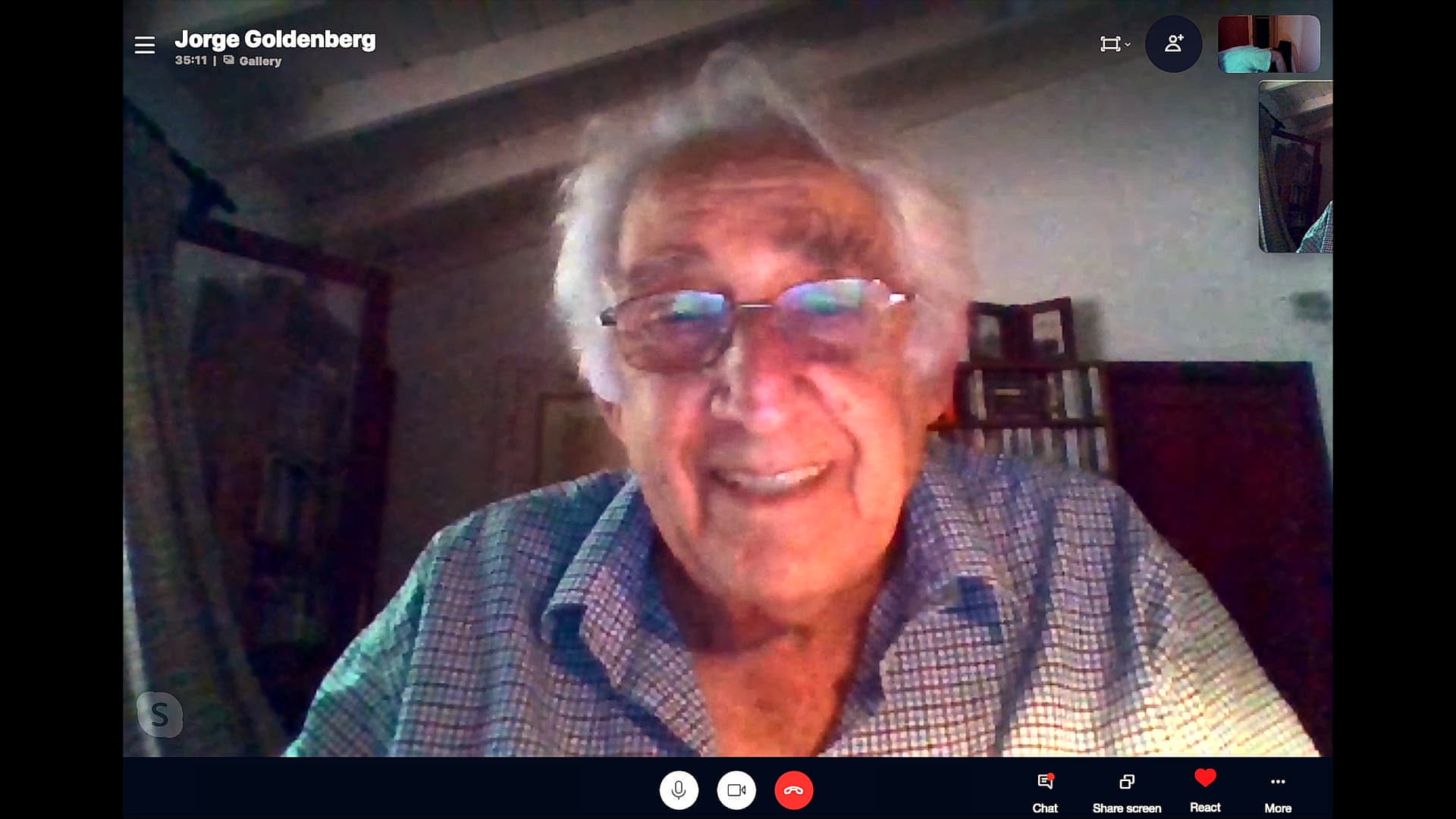Viewport: 1456px width, 819px height.
Task: Click the Gallery view icon beside the timer
Action: pyautogui.click(x=228, y=61)
